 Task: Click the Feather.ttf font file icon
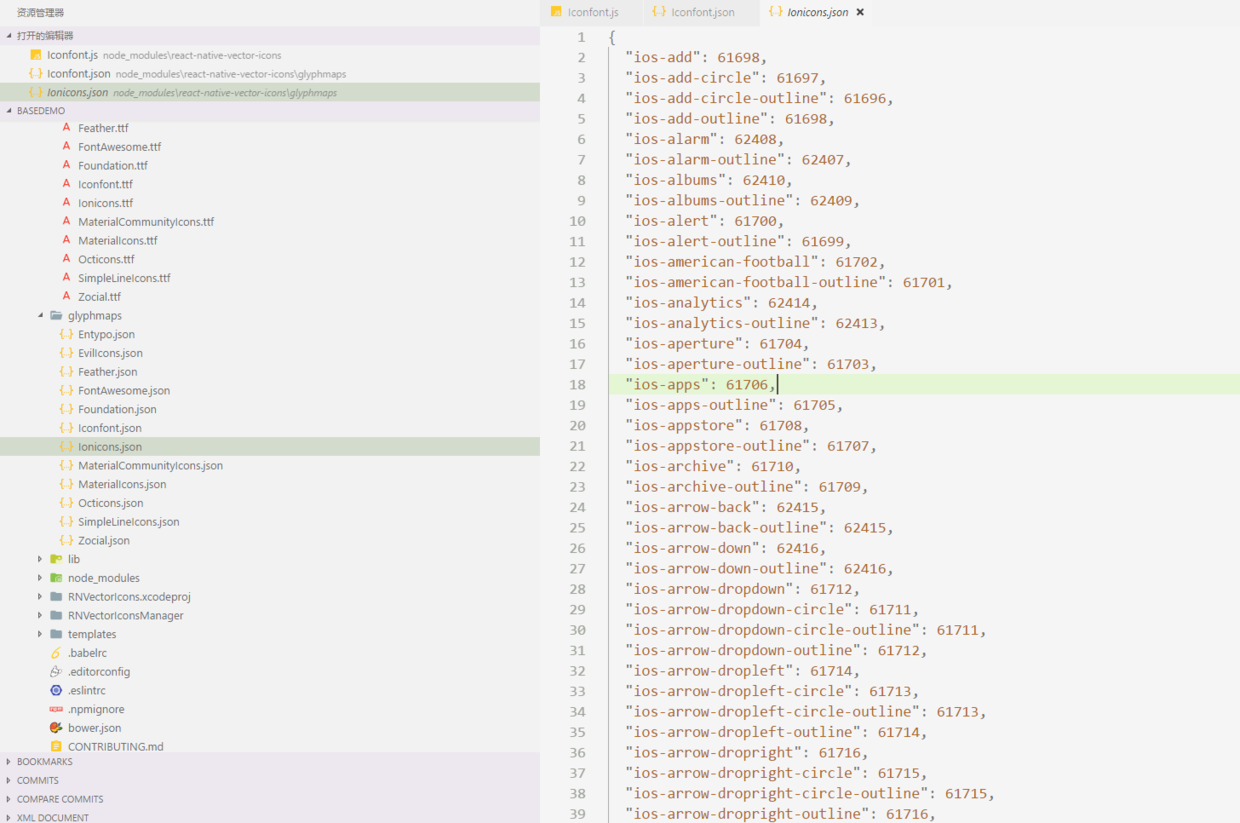pyautogui.click(x=67, y=128)
